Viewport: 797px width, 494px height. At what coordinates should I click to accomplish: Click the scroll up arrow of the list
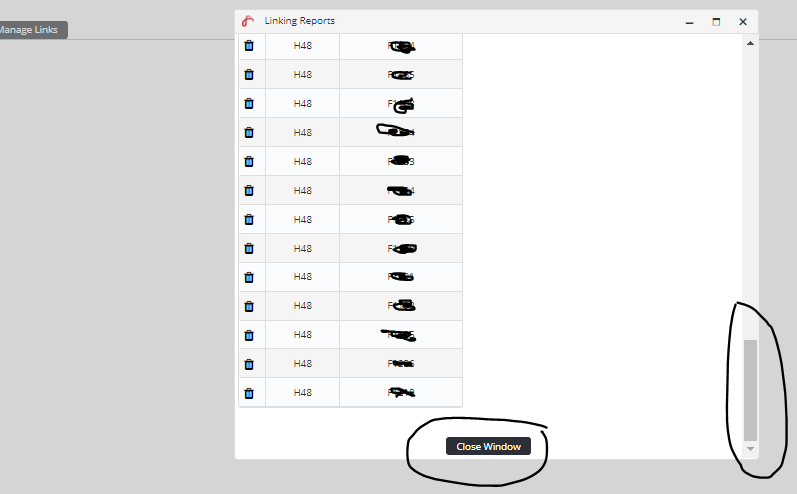coord(750,44)
